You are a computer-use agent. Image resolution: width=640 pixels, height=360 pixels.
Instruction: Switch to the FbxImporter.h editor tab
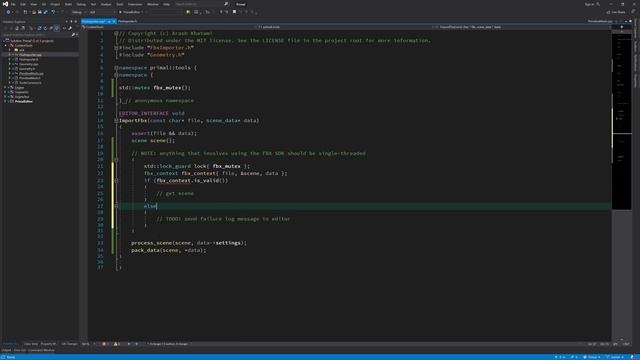click(x=127, y=21)
